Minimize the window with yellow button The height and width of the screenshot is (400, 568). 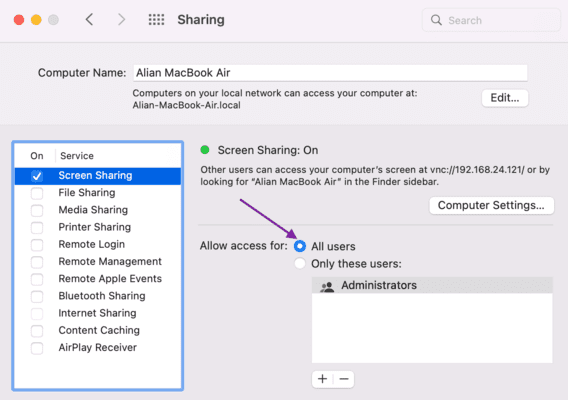(x=36, y=20)
